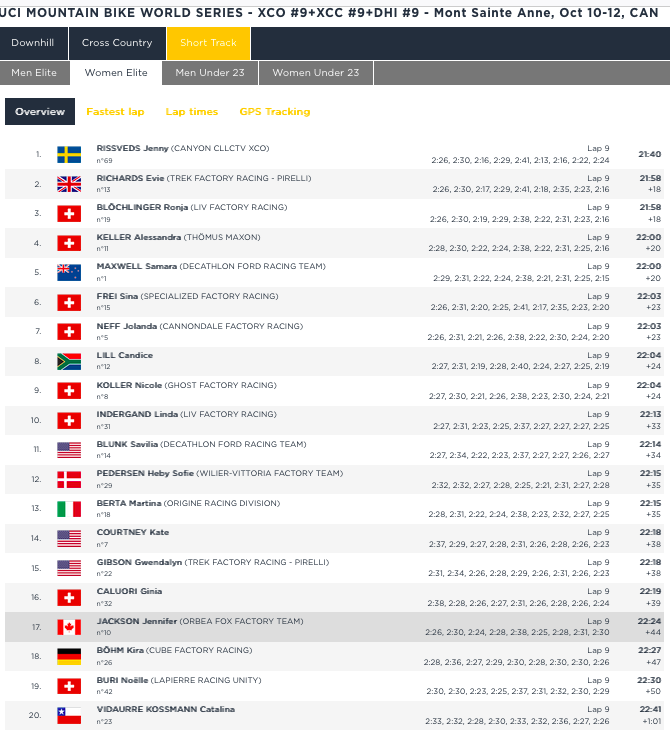Select rider name MAXWELL Samara

pos(137,266)
